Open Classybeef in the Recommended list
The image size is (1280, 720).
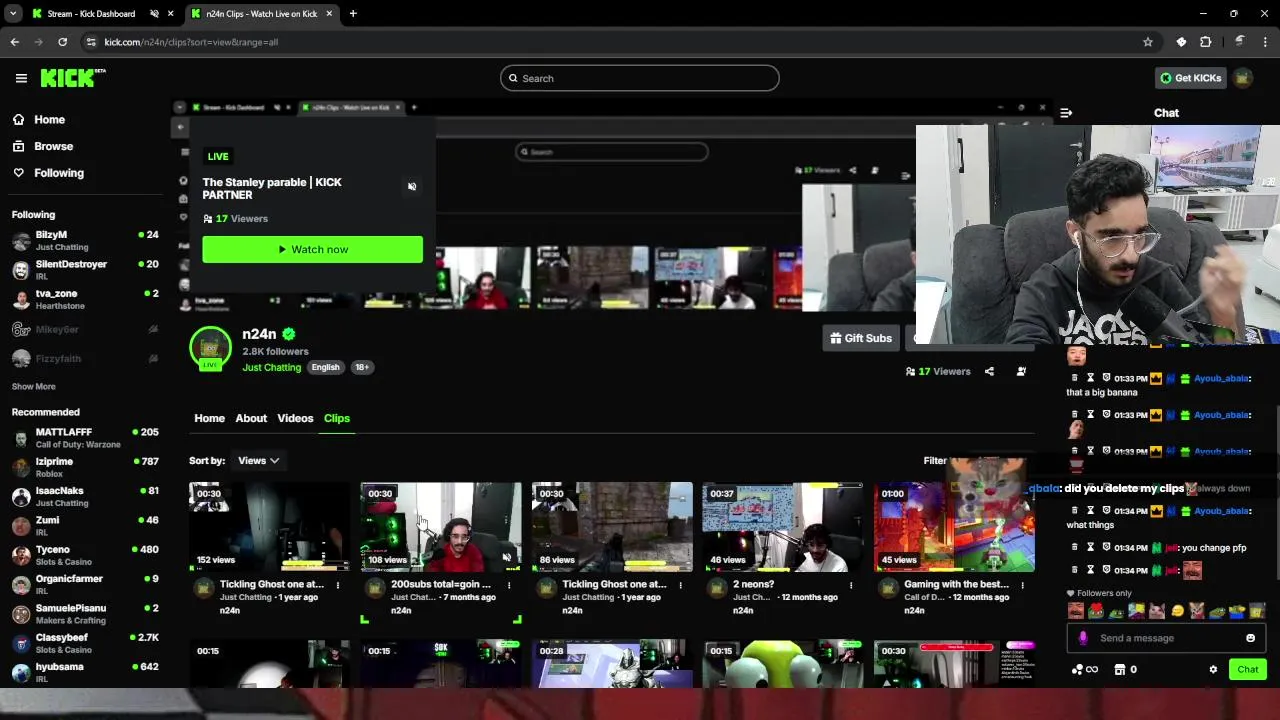(x=85, y=643)
